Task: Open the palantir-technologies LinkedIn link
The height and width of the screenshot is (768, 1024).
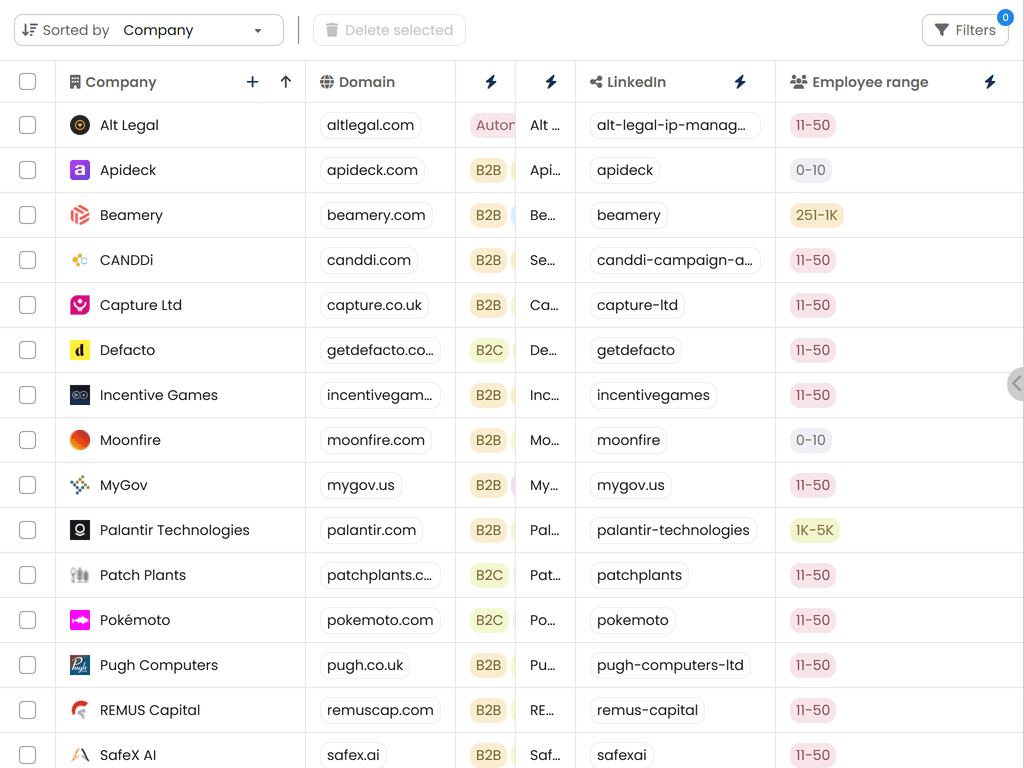Action: [x=673, y=530]
